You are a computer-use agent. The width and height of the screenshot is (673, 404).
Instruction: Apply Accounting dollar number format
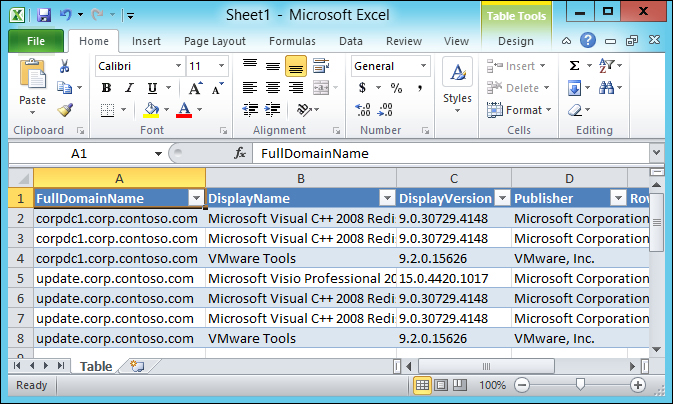[362, 88]
